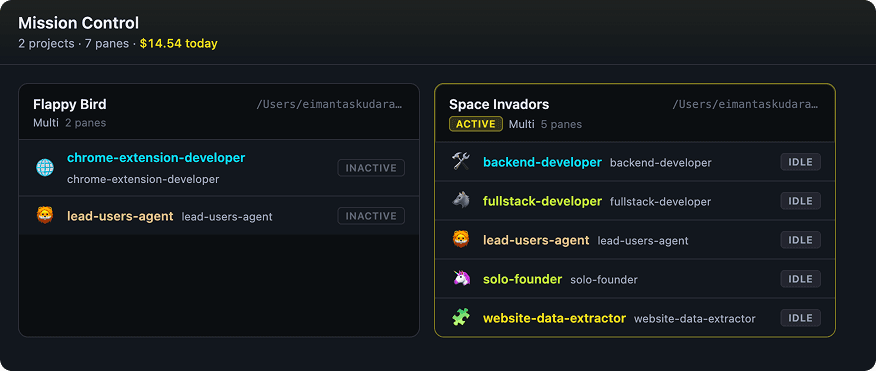
Task: Click gray lead-users-agent subtitle in Flappy Bird
Action: click(x=227, y=217)
